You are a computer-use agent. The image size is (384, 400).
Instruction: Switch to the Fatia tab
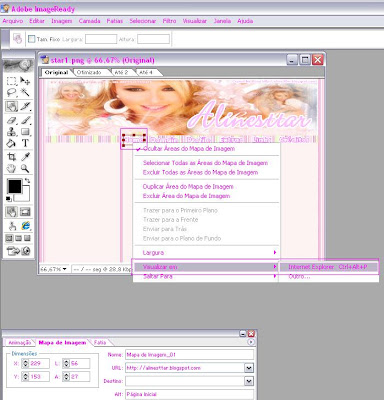(100, 342)
